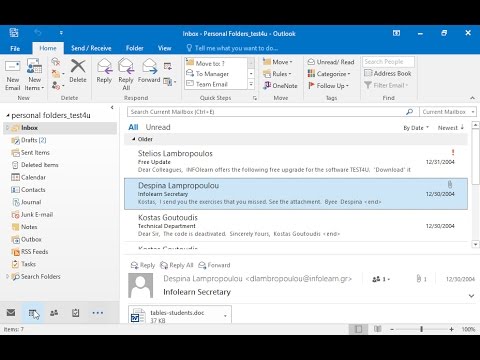Collapse the folder pane arrow

[112, 107]
